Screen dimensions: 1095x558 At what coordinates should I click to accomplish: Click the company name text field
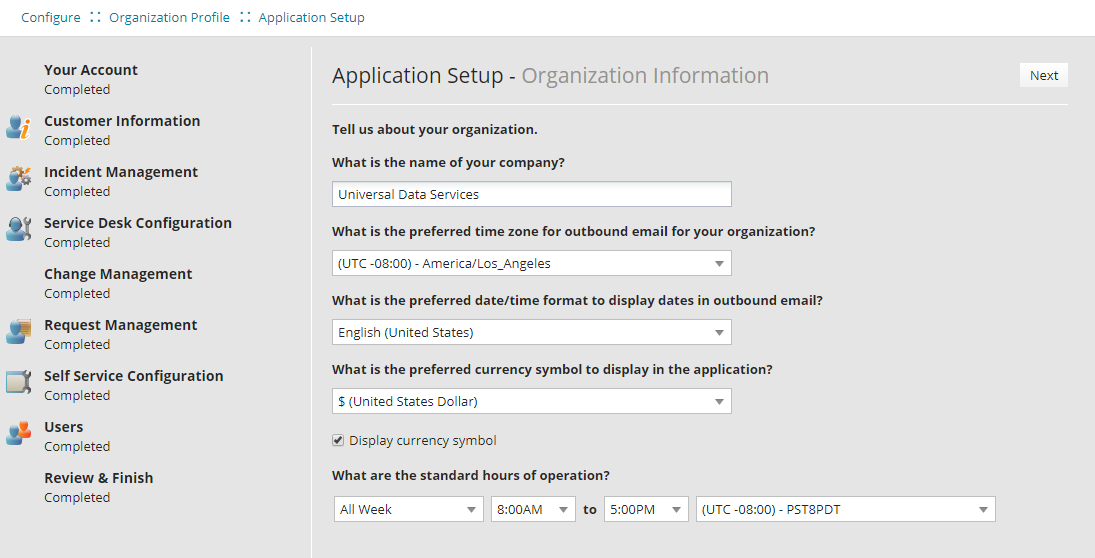pyautogui.click(x=531, y=195)
